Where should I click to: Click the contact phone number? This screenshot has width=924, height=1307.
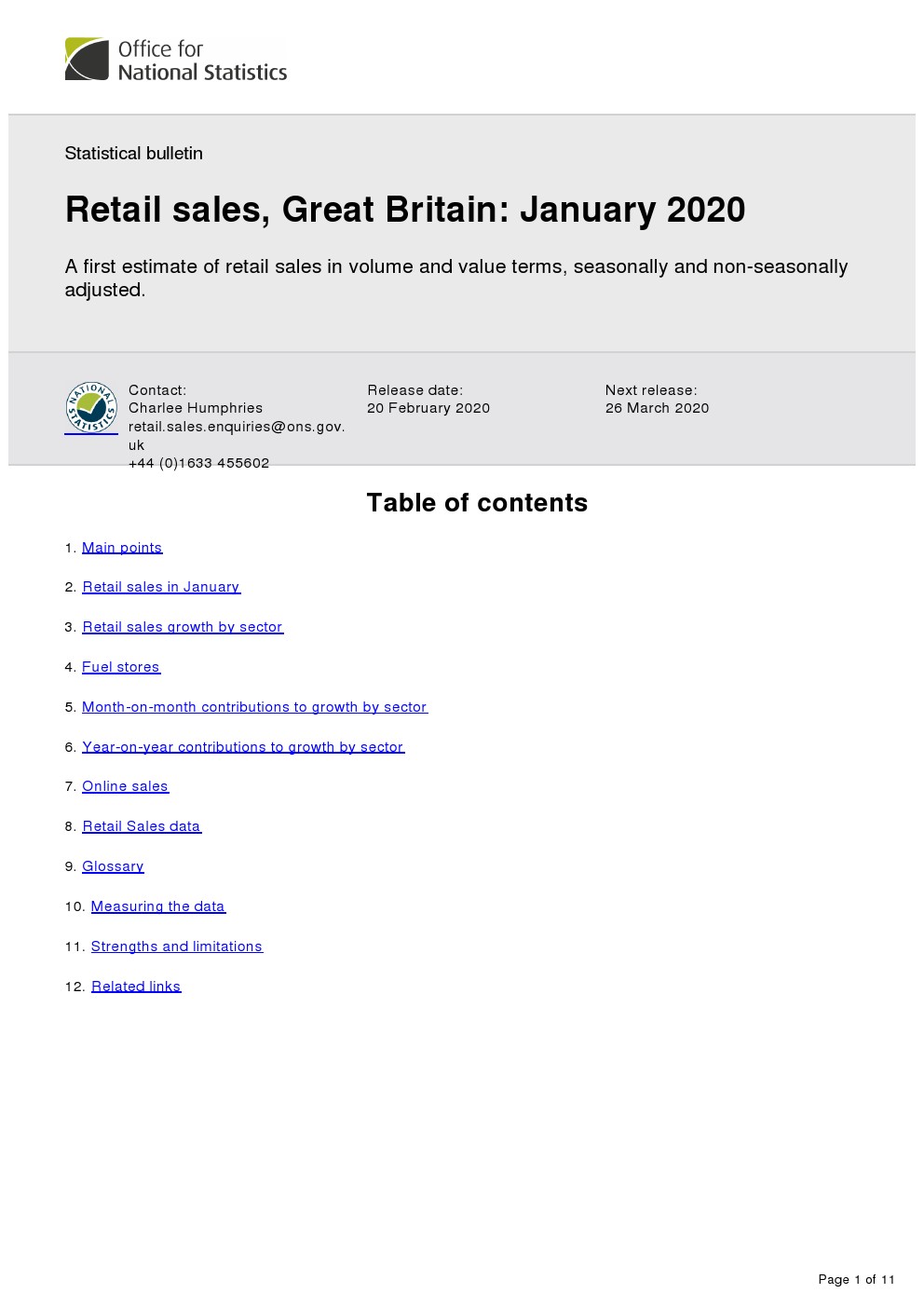click(x=198, y=463)
